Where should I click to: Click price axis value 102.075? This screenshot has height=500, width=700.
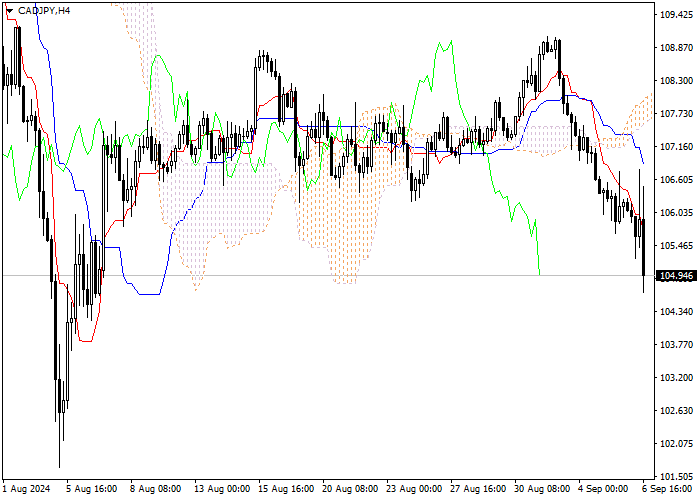(x=676, y=444)
